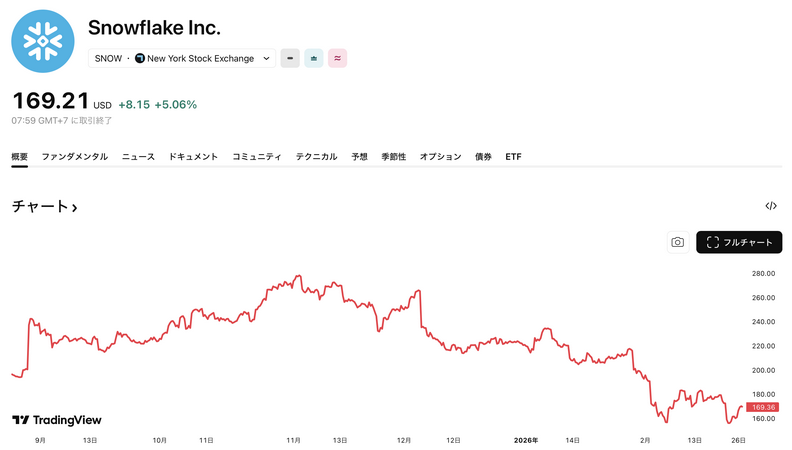Click the red 169.36 price label

pyautogui.click(x=763, y=407)
